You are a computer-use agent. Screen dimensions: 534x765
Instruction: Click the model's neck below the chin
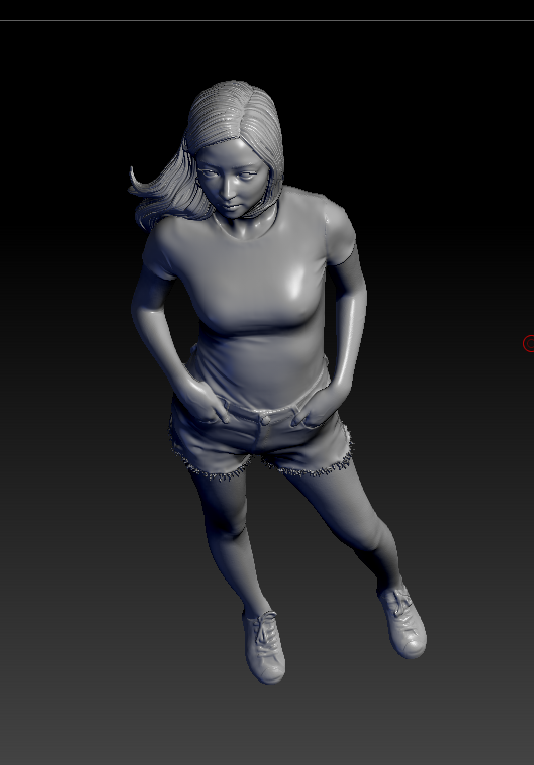[241, 224]
